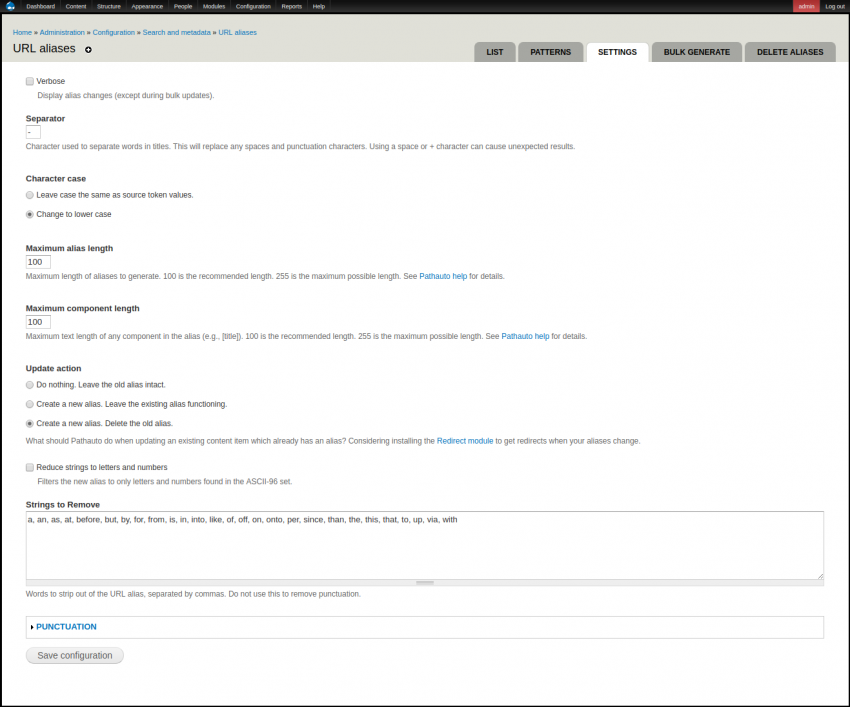Expand the Punctuation section triangle
Screen dimensions: 850x707
point(32,627)
